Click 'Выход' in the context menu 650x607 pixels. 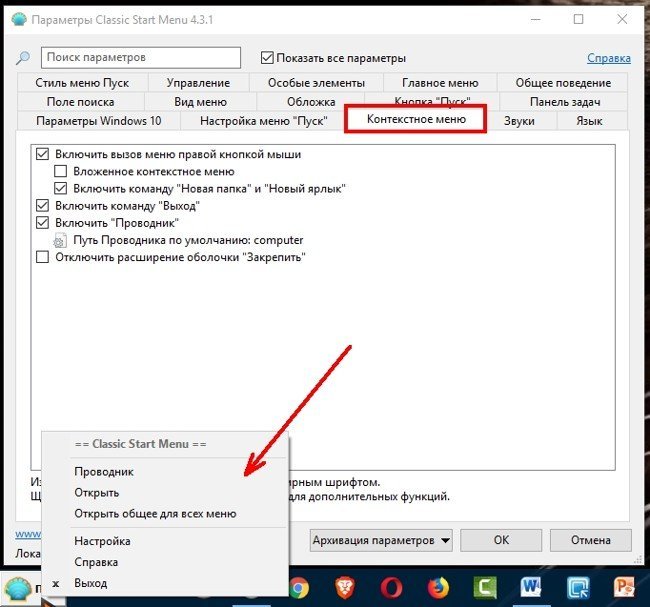point(165,583)
